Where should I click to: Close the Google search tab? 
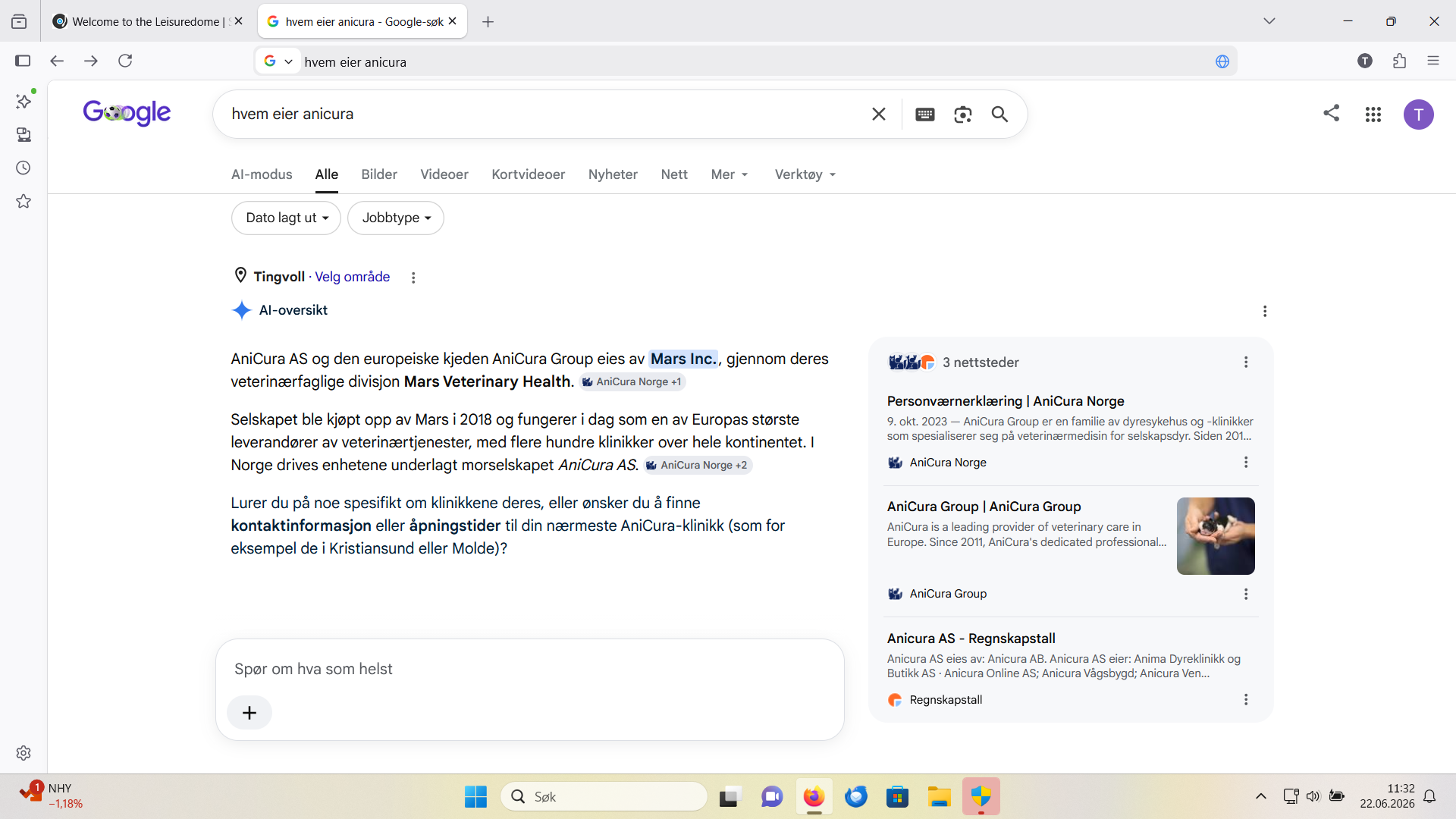[x=453, y=21]
